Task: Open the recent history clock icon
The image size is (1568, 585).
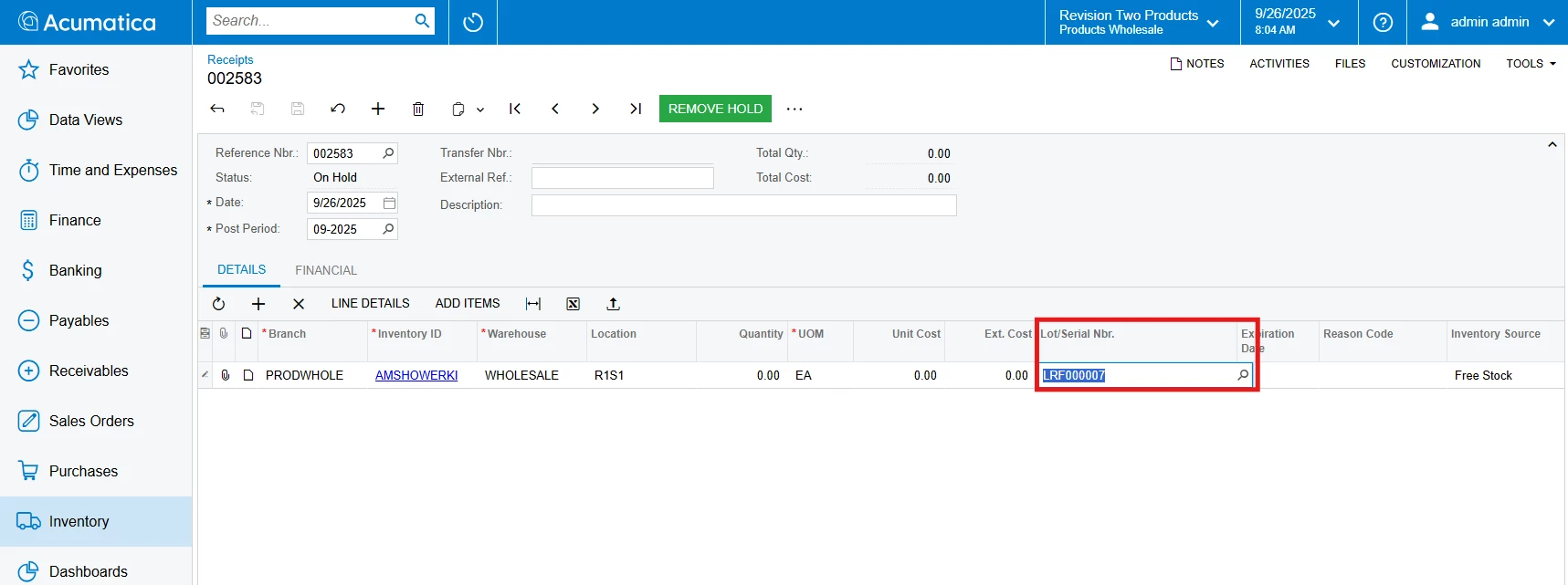Action: coord(473,22)
